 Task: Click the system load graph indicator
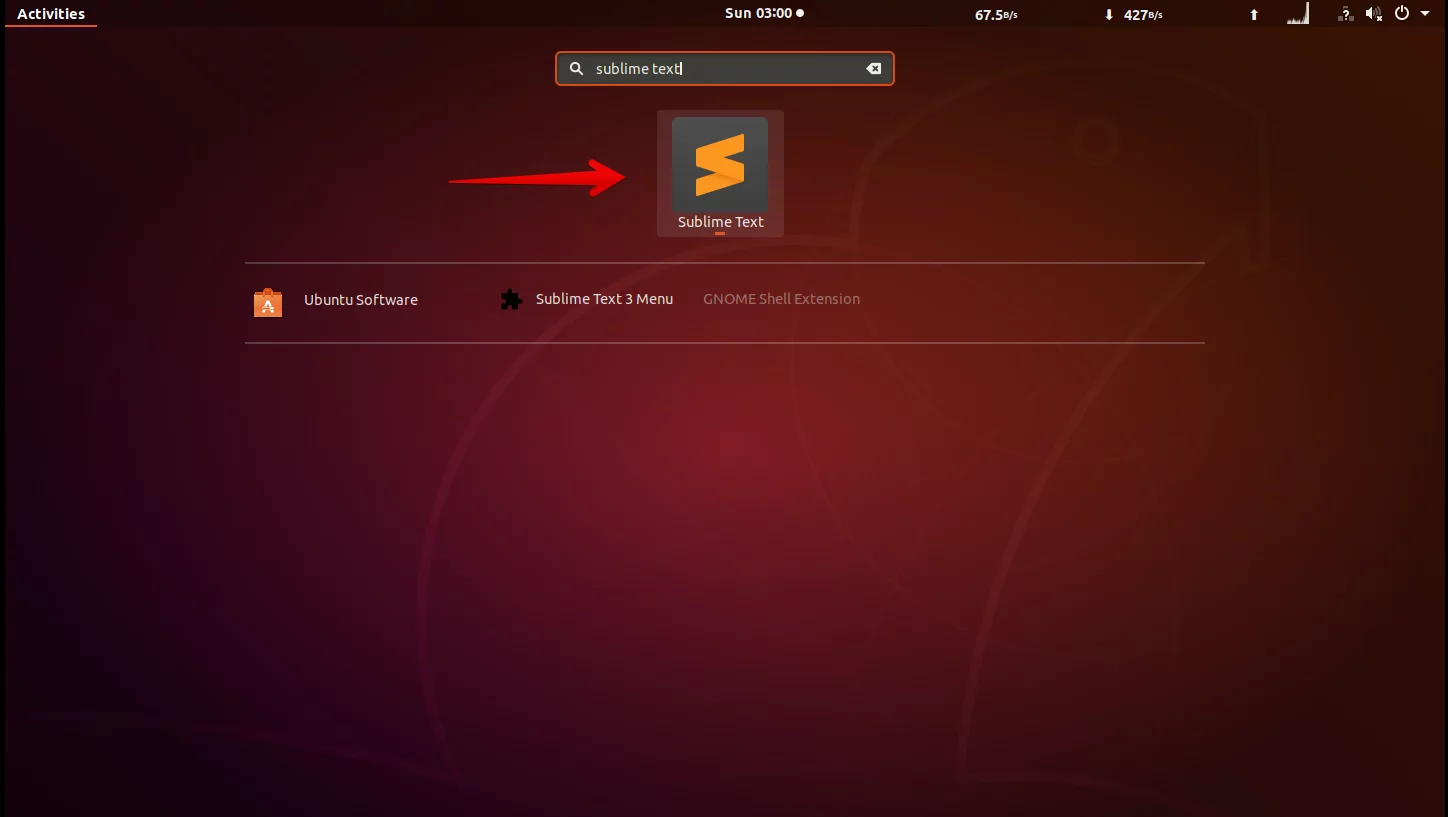click(x=1298, y=14)
